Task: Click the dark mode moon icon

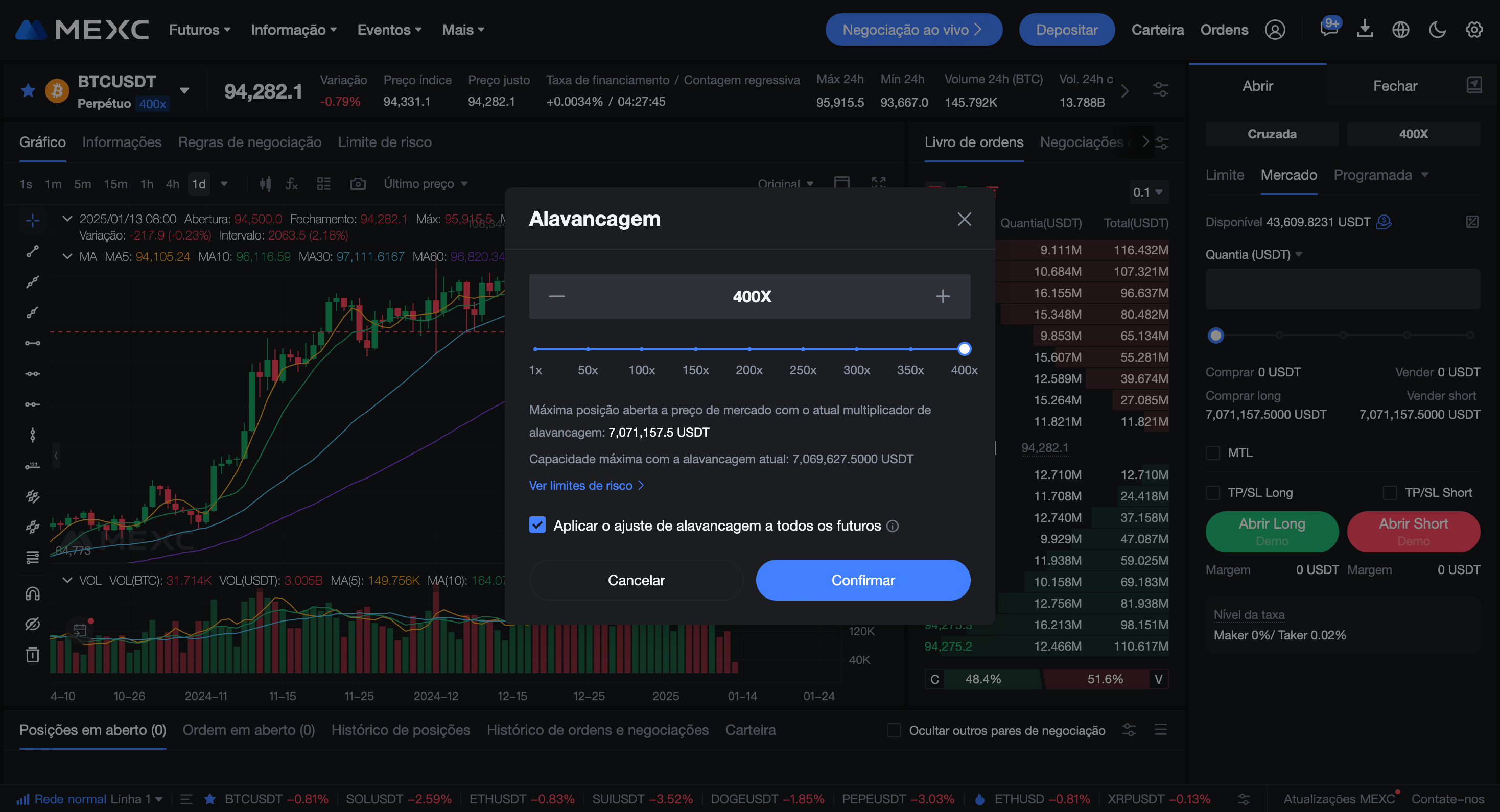Action: pyautogui.click(x=1437, y=30)
